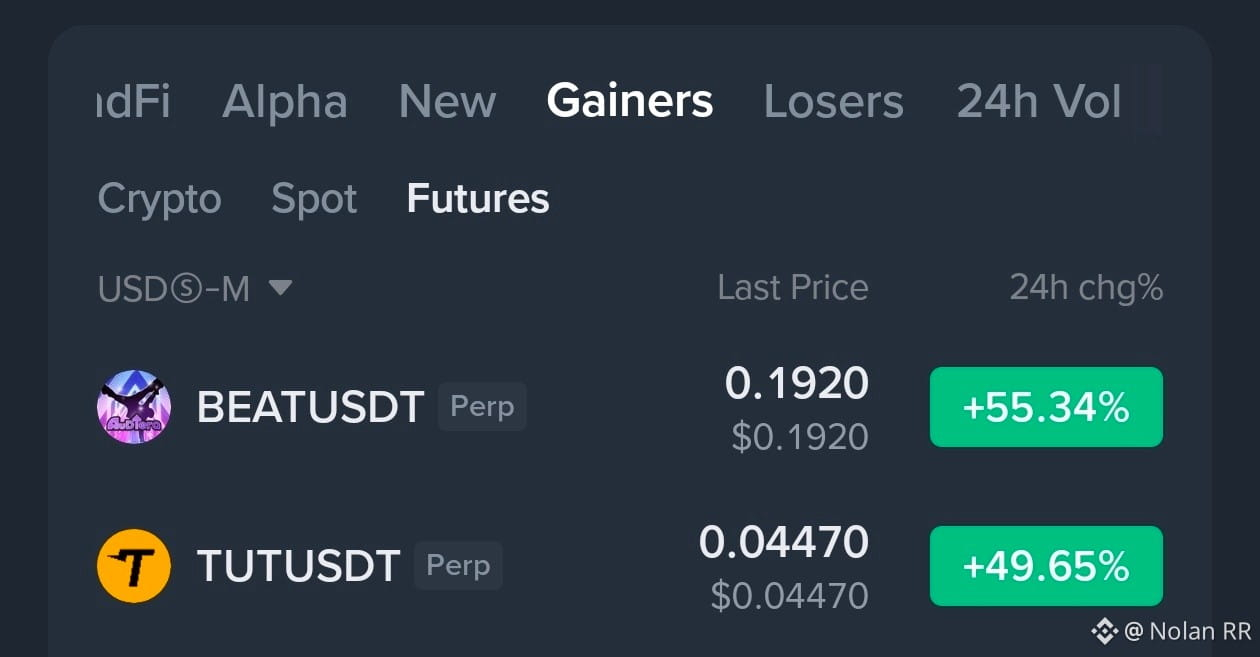
Task: Open the BEATUSDT coin logo icon
Action: [134, 407]
